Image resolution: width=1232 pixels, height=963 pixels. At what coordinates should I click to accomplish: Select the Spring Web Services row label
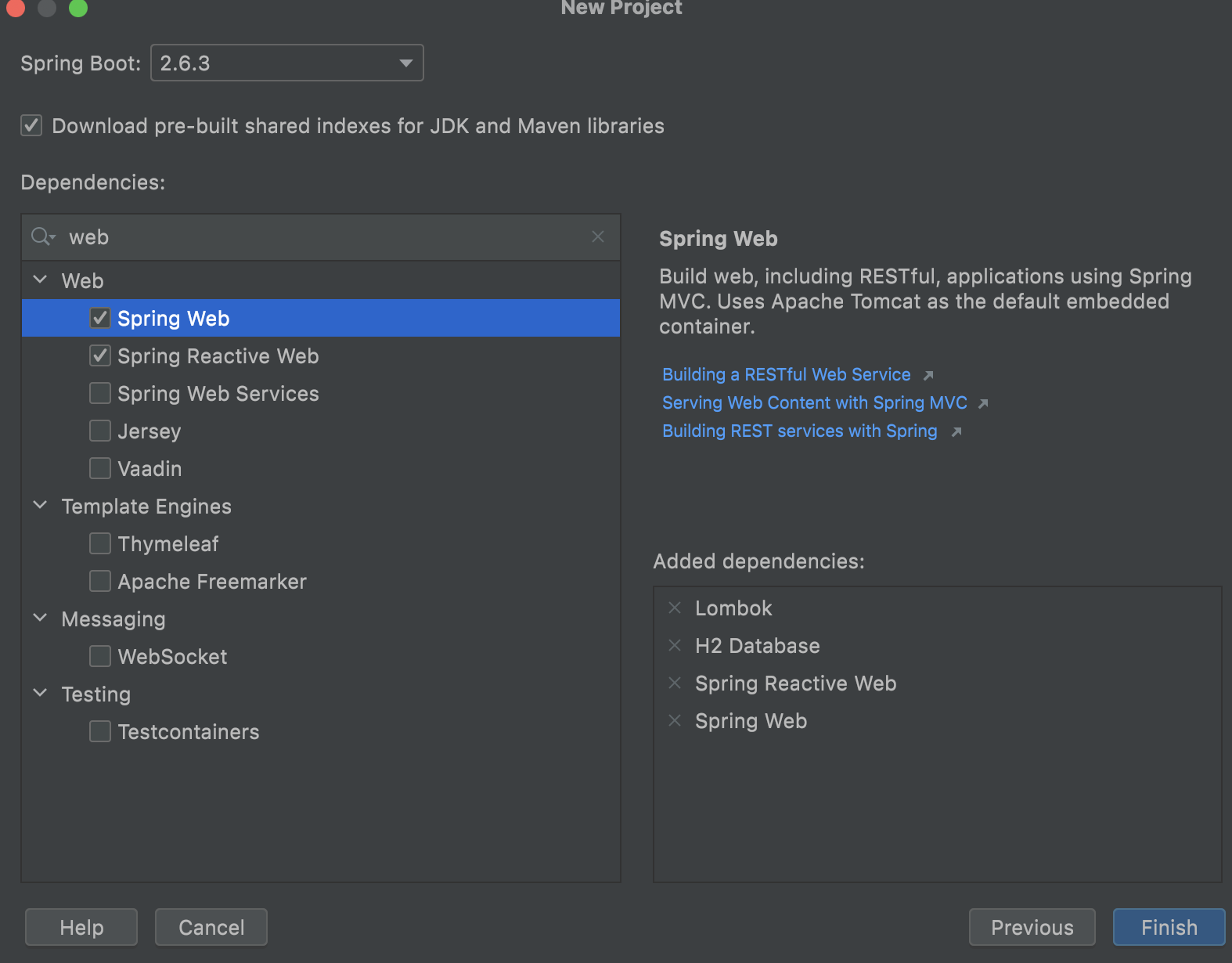[x=218, y=394]
